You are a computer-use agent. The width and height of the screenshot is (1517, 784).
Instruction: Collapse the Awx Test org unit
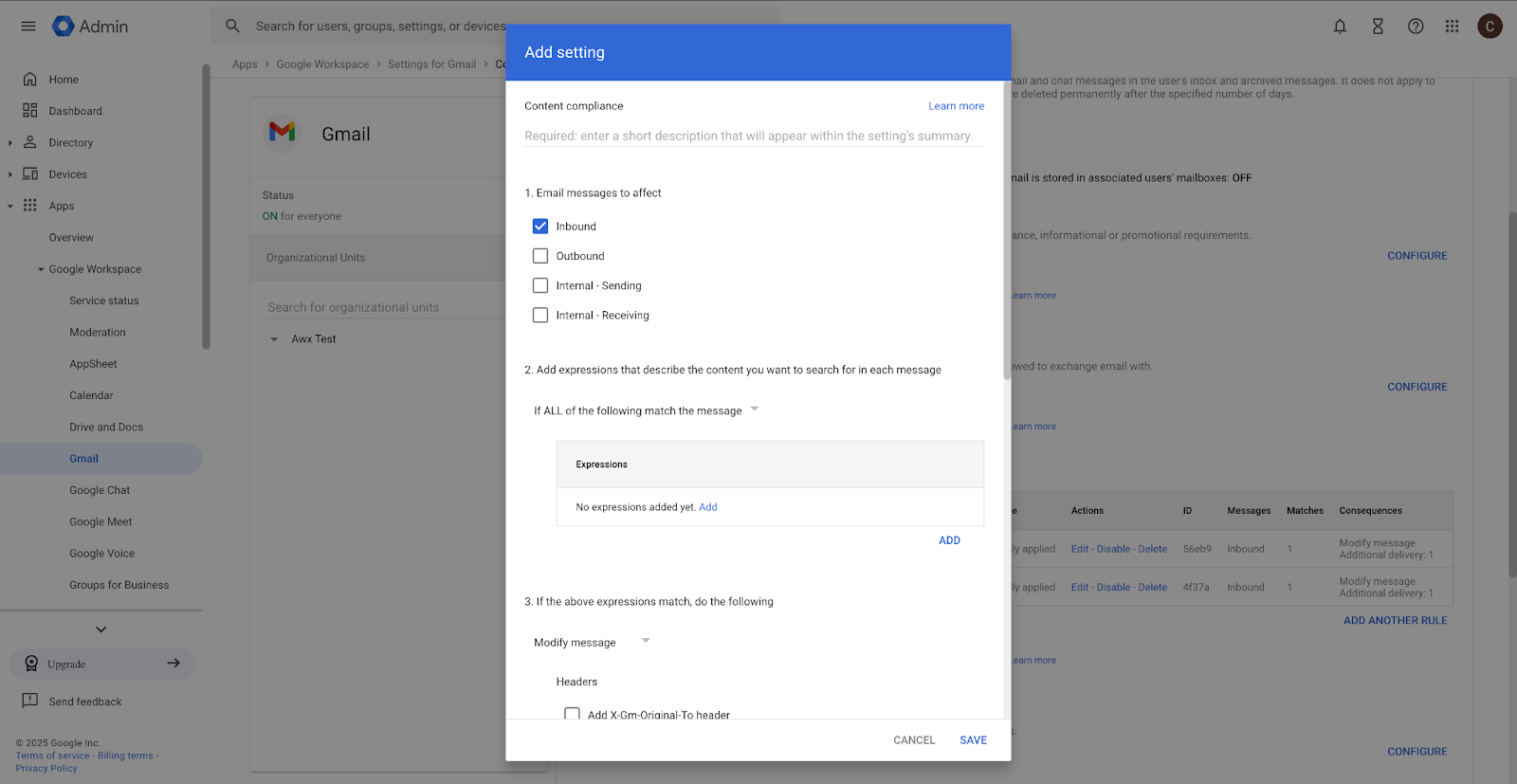point(274,339)
